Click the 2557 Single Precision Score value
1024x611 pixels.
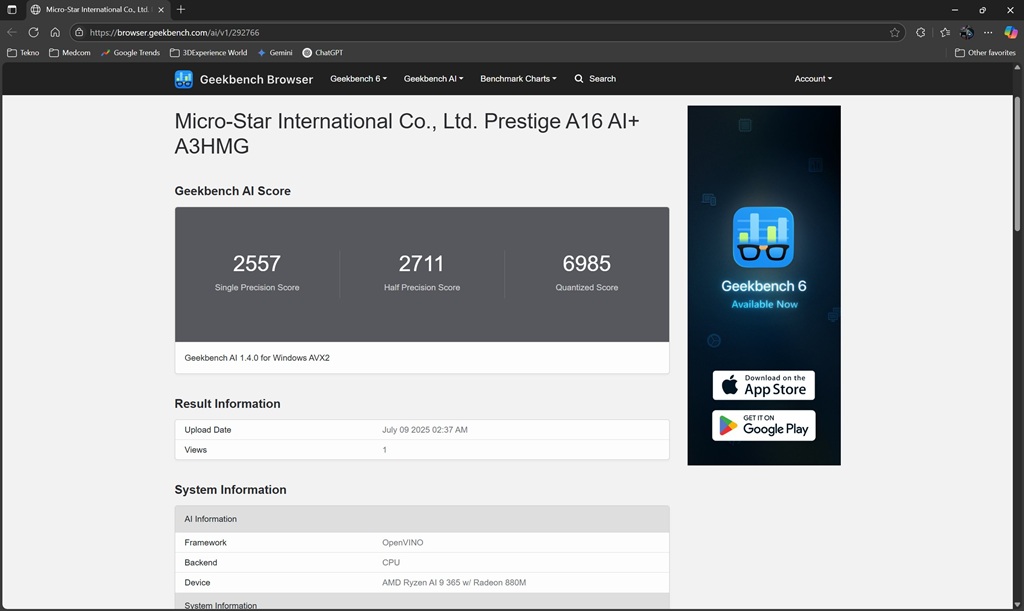257,264
